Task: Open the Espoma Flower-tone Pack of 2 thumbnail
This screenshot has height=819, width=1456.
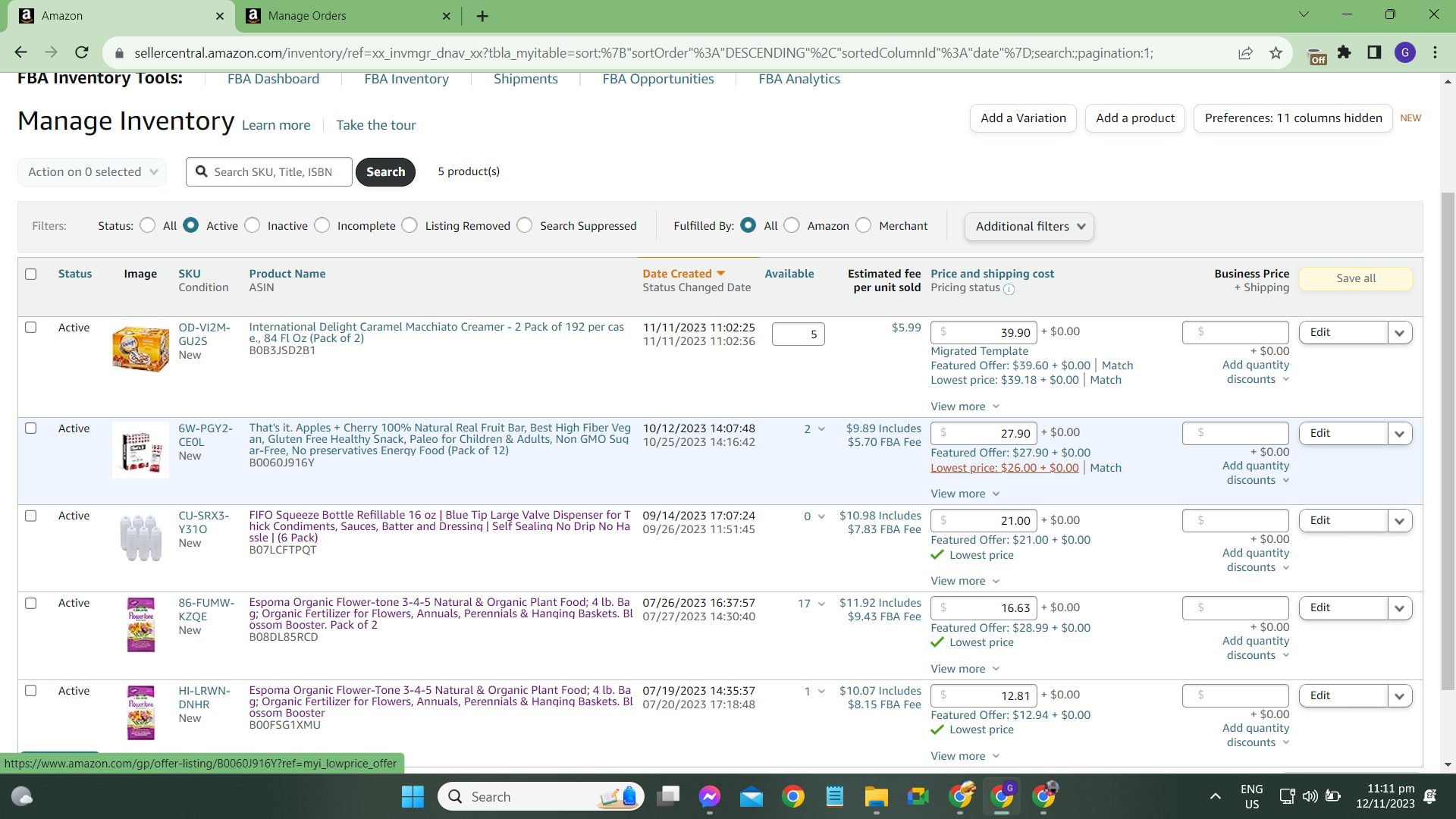Action: pos(141,626)
